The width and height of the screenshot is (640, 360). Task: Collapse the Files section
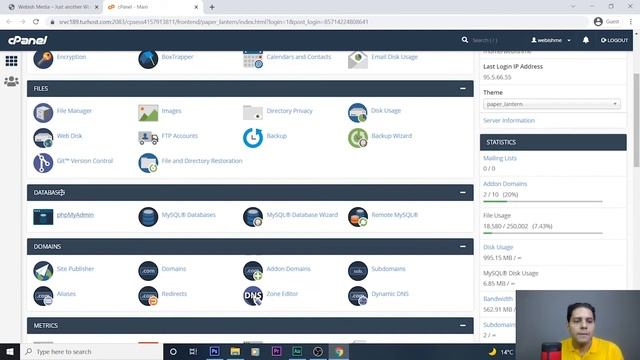click(462, 89)
